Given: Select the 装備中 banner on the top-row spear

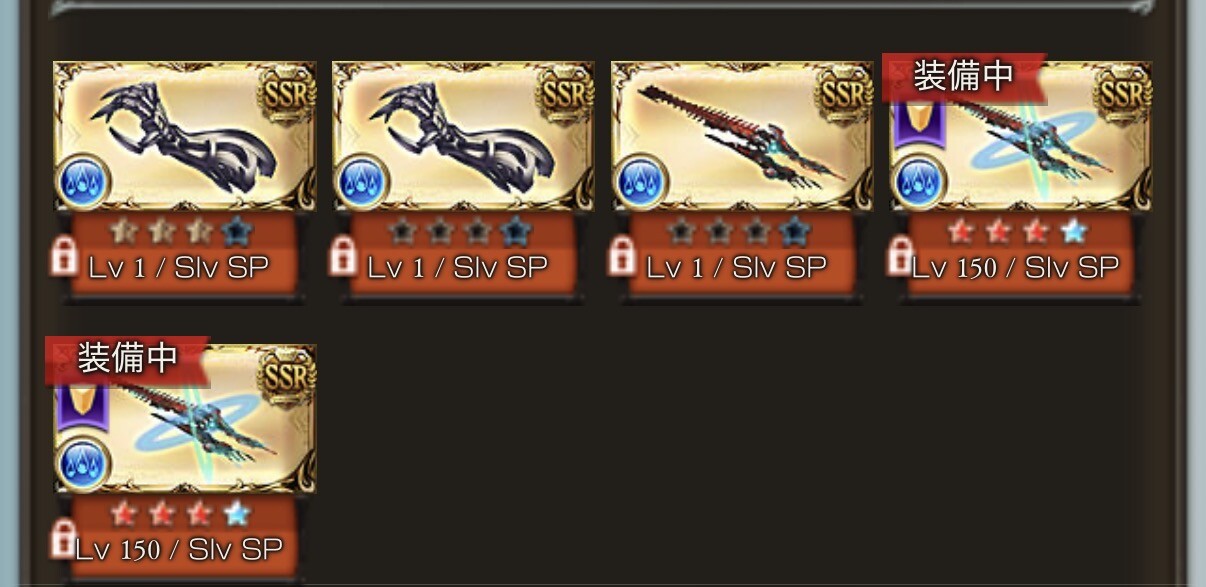Looking at the screenshot, I should (964, 77).
